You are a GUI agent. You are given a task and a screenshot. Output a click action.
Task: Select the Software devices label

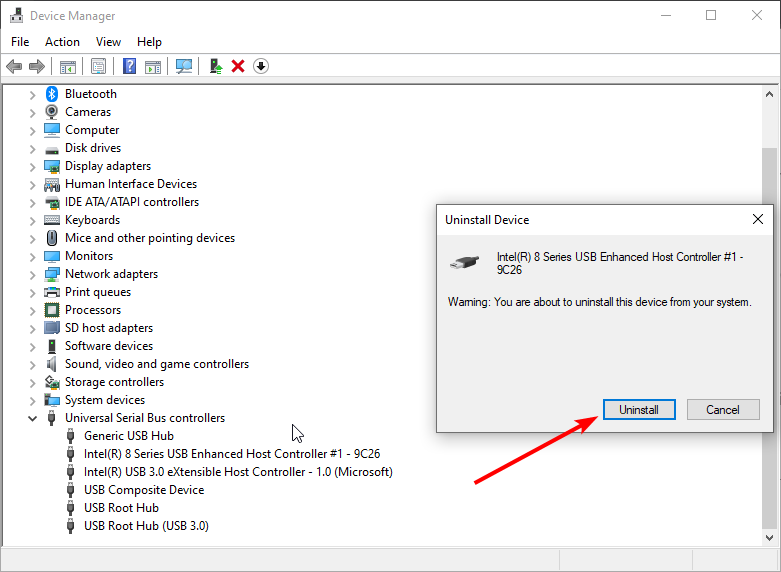click(109, 346)
